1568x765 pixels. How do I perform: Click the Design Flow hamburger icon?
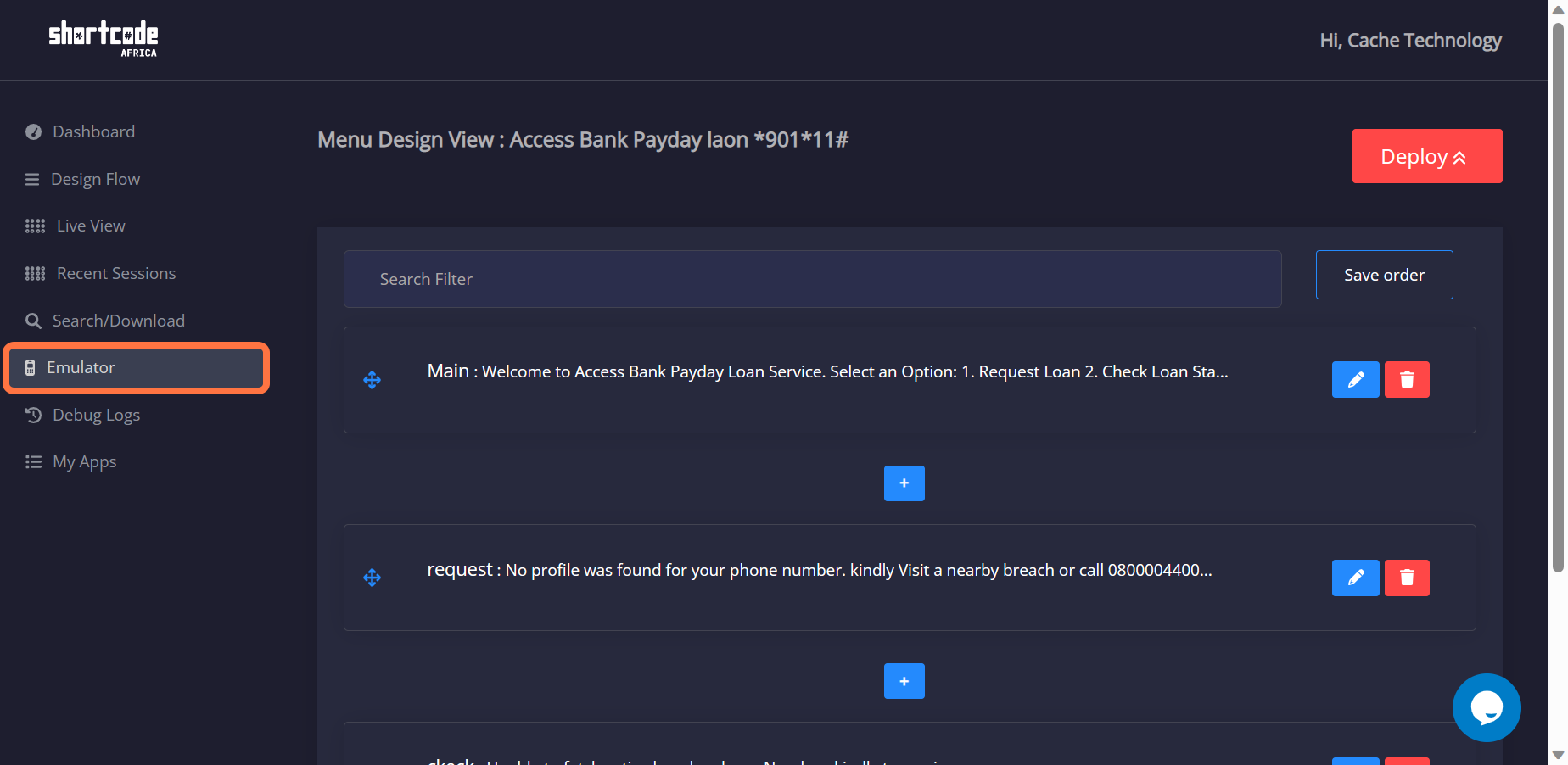pyautogui.click(x=32, y=179)
